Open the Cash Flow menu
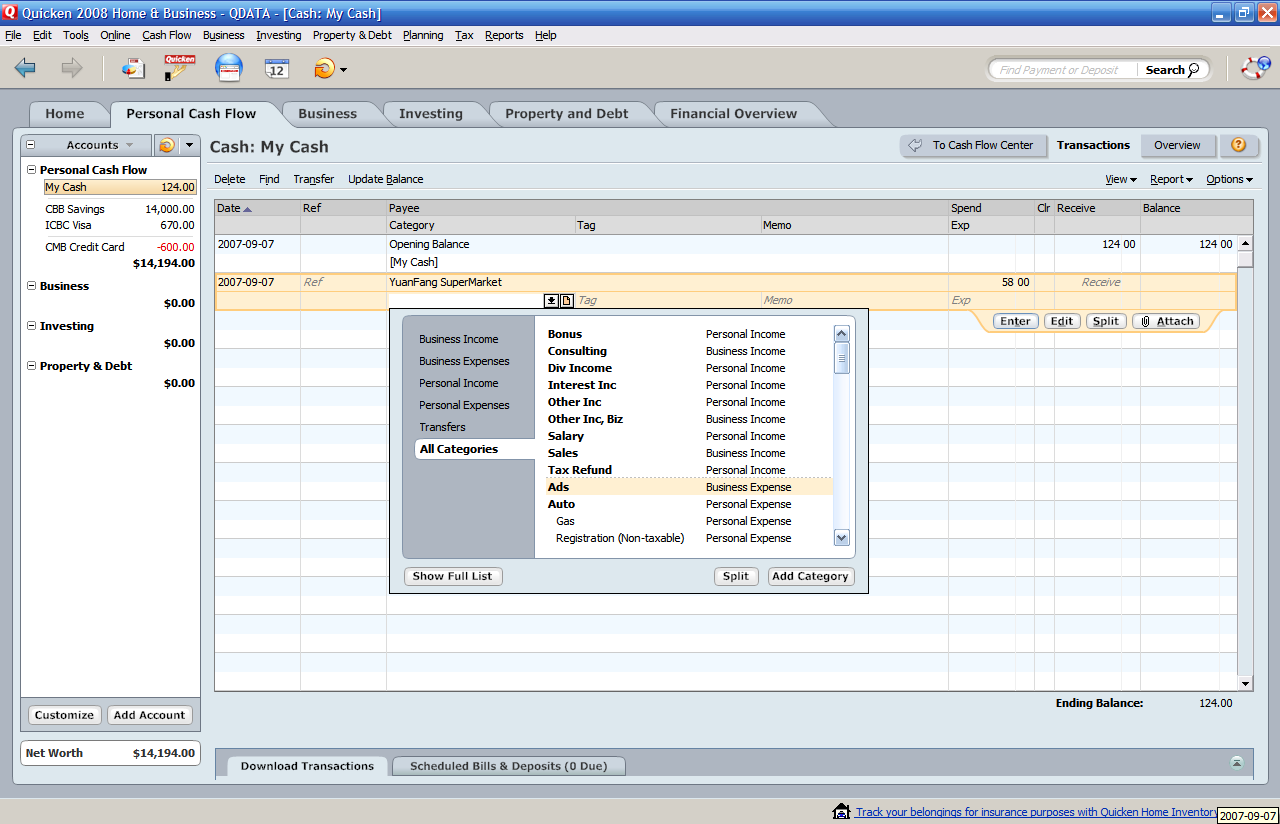This screenshot has height=824, width=1280. pos(167,35)
